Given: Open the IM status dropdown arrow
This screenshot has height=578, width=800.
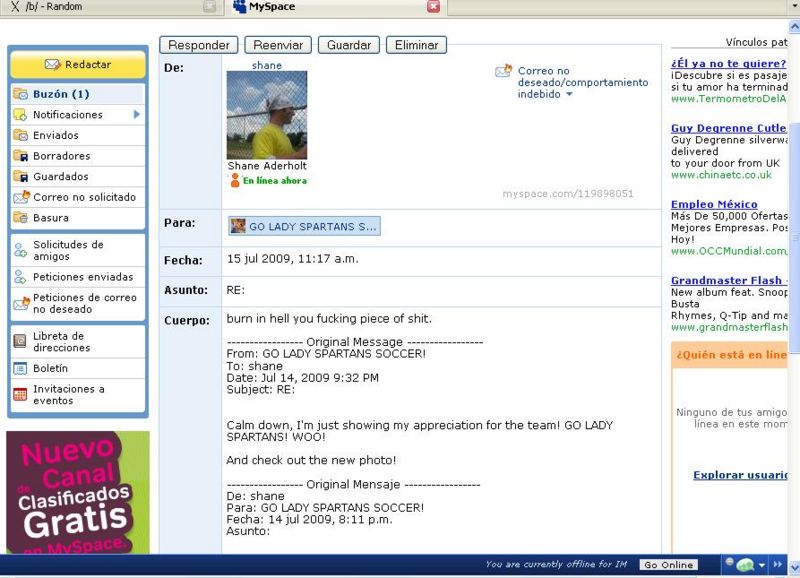Looking at the screenshot, I should (x=761, y=564).
